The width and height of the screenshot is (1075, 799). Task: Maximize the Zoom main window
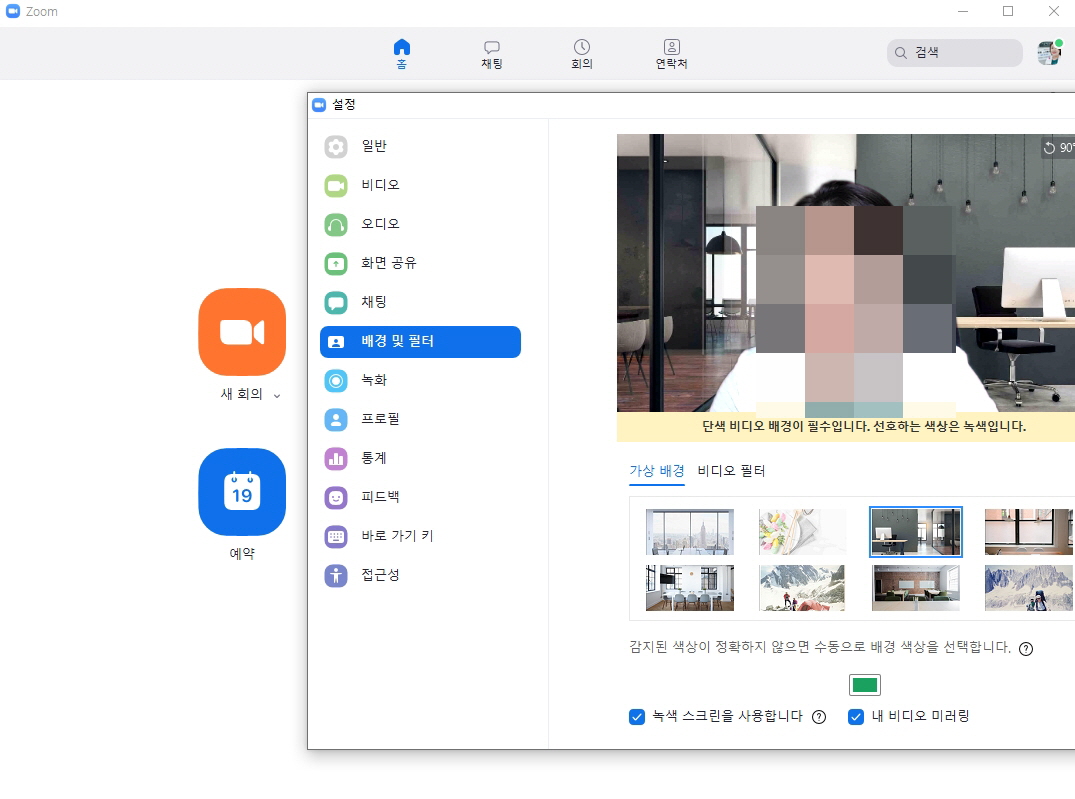[x=1008, y=11]
